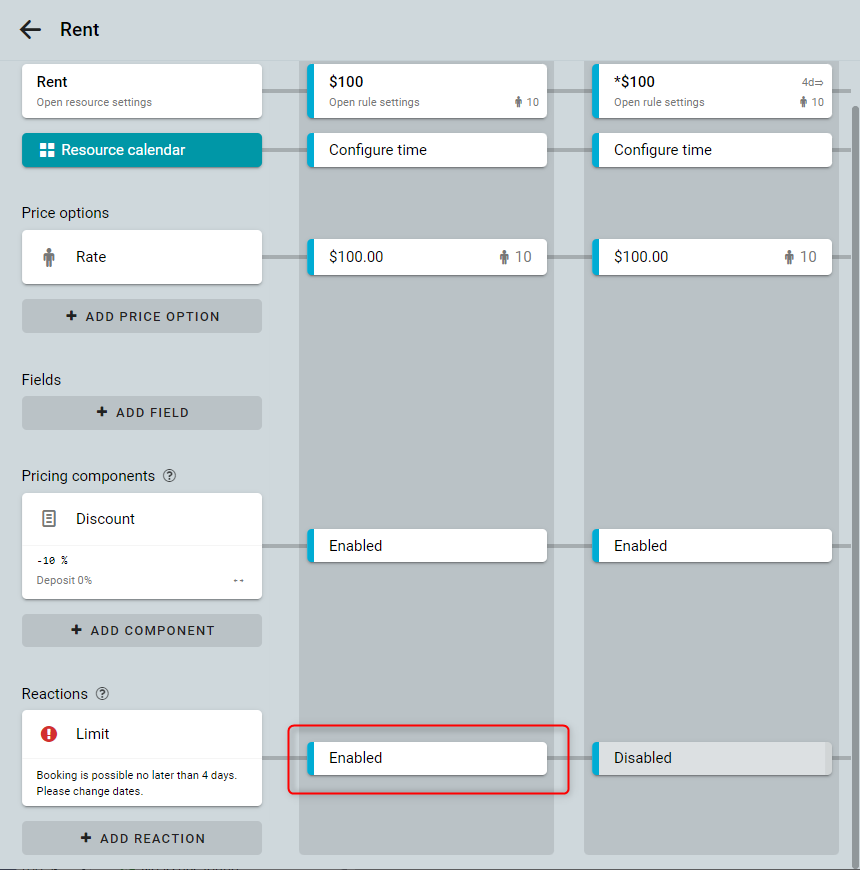This screenshot has height=870, width=860.
Task: Toggle first column Limit reaction Enabled cell
Action: pyautogui.click(x=428, y=758)
